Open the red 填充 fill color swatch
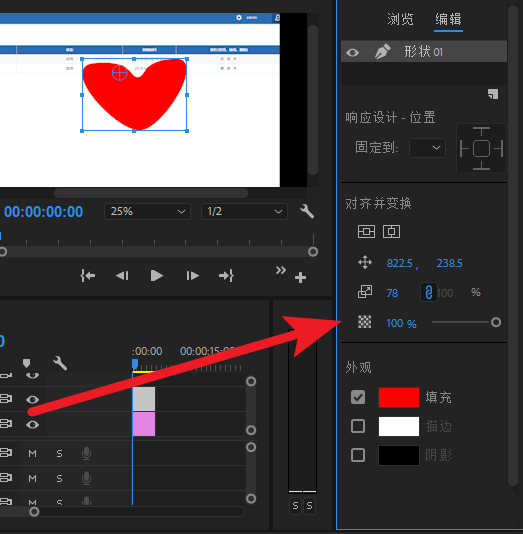The image size is (523, 534). (x=399, y=397)
